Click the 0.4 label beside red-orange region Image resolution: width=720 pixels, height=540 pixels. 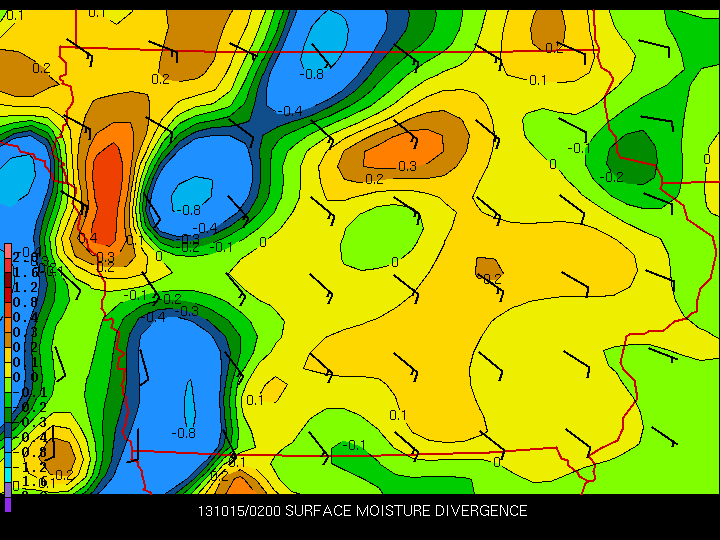click(87, 238)
